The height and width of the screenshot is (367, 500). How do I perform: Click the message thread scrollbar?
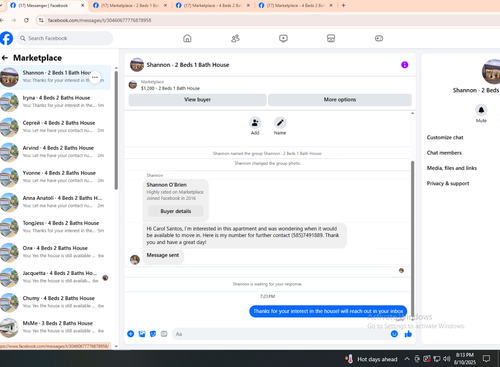coord(412,238)
